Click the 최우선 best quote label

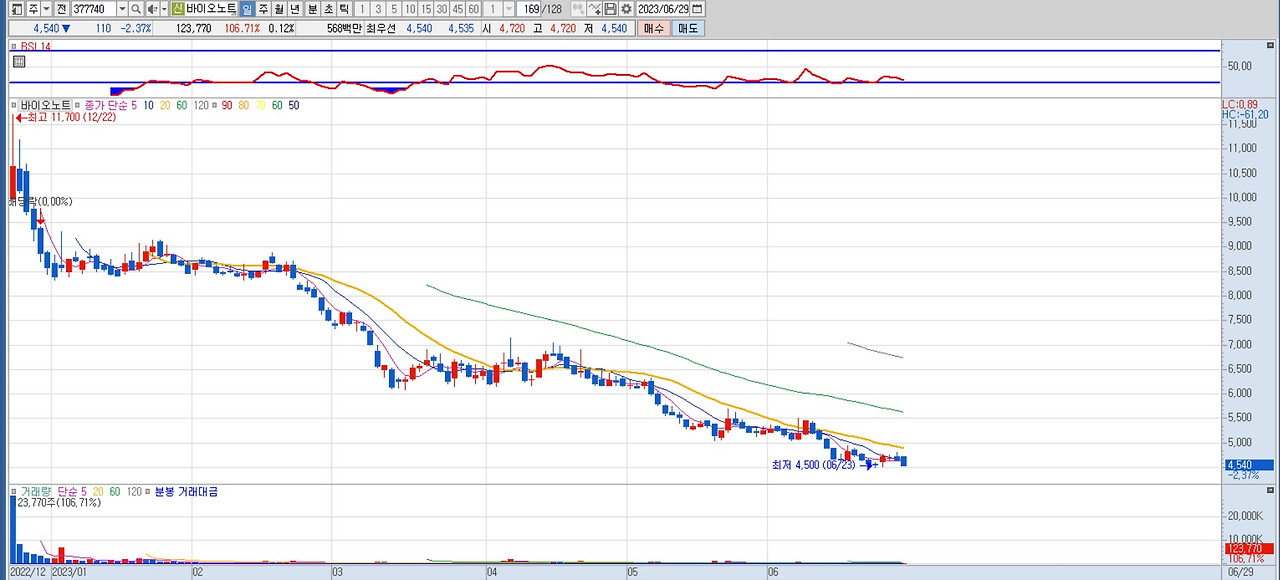coord(381,28)
